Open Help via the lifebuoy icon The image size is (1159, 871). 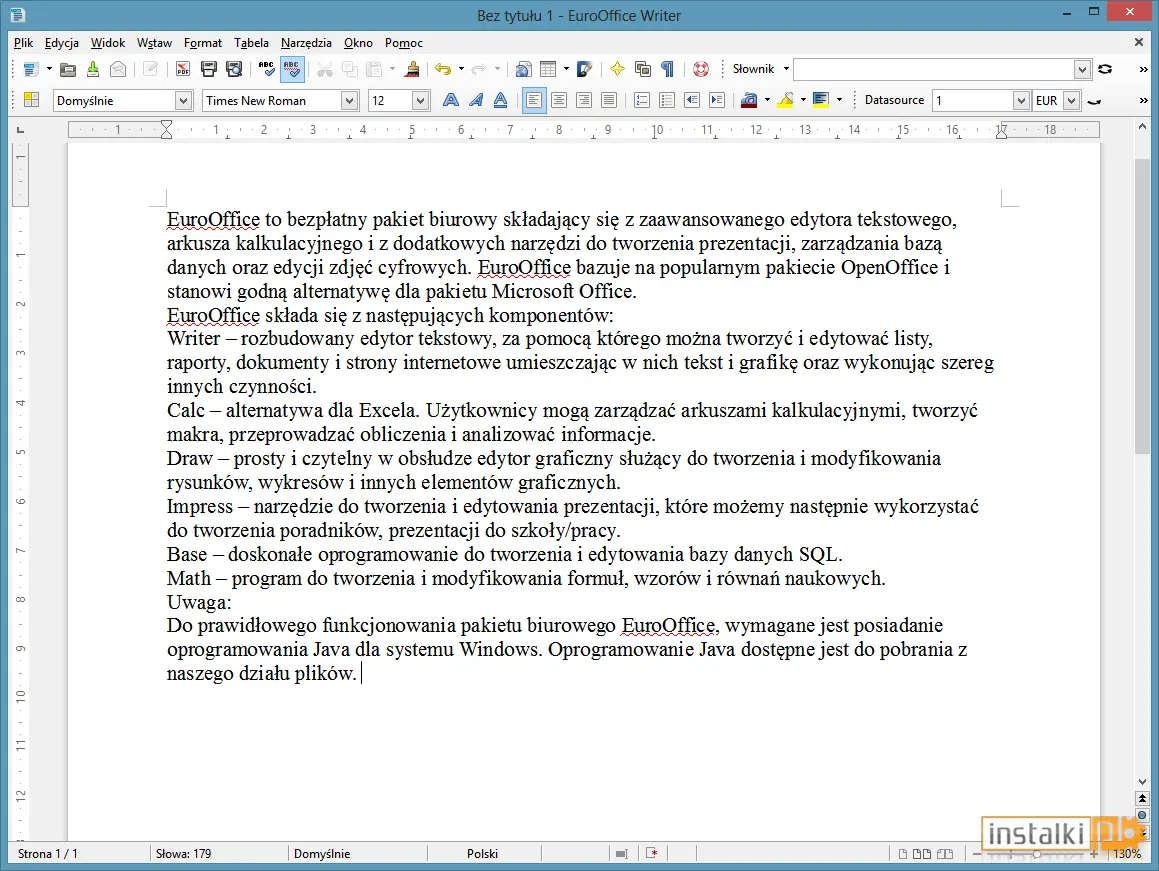click(x=701, y=69)
